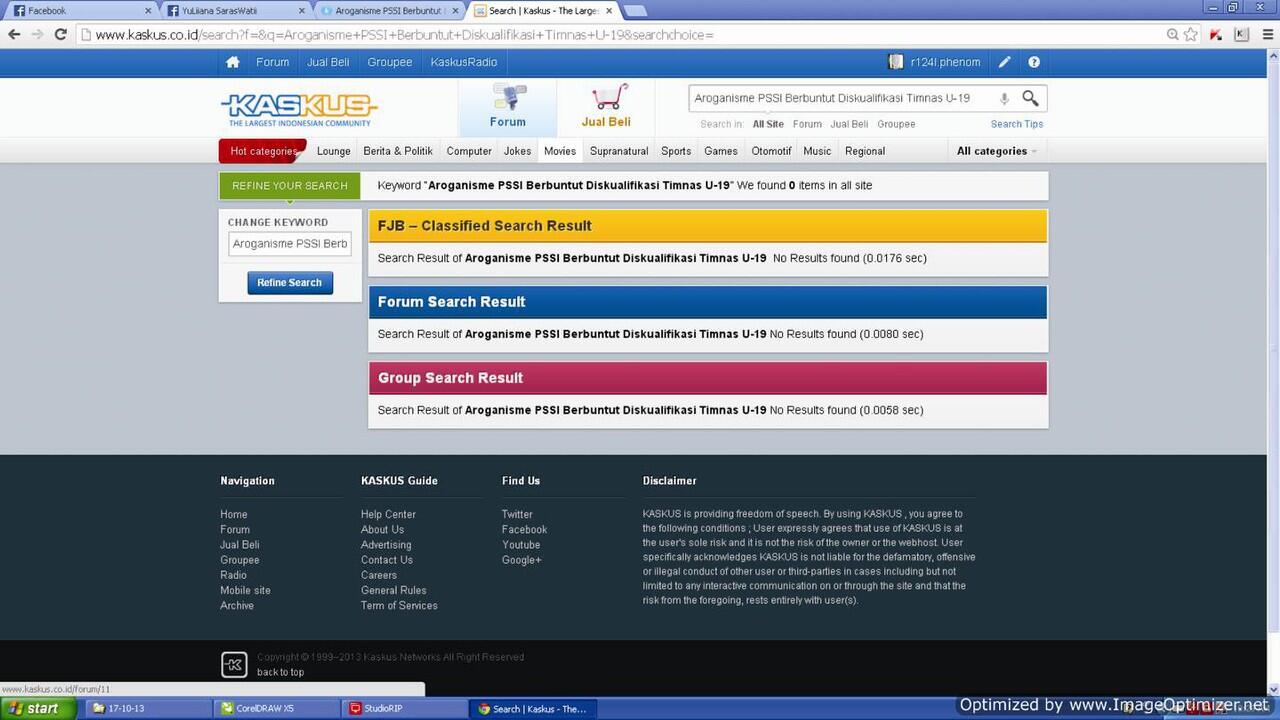Click the footer Kaskus K logo icon
Viewport: 1280px width, 720px height.
[x=233, y=664]
